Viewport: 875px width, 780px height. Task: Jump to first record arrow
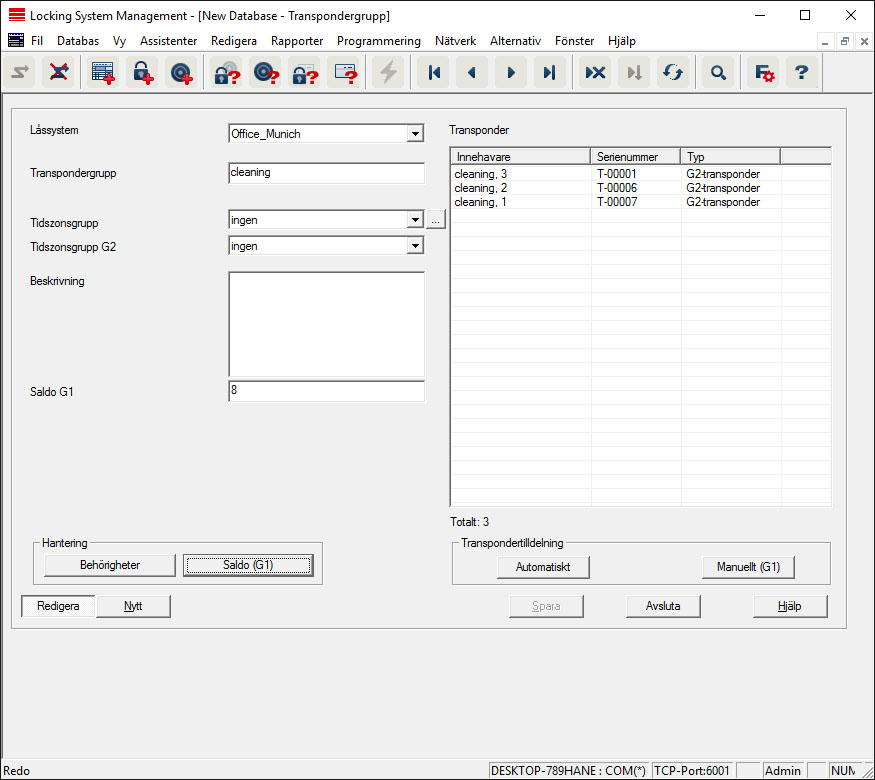tap(434, 73)
